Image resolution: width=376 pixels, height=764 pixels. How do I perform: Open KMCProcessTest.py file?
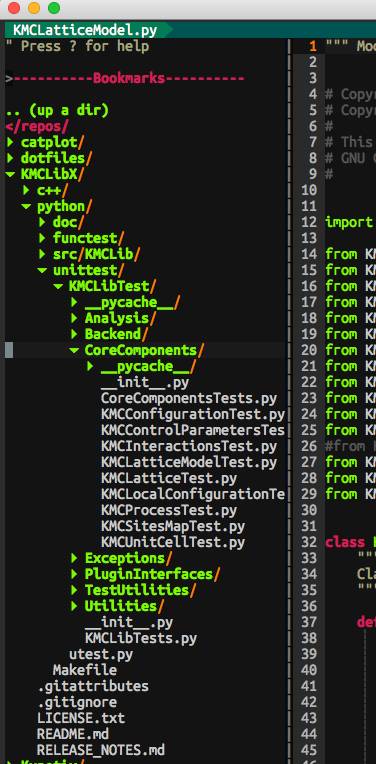pos(169,511)
